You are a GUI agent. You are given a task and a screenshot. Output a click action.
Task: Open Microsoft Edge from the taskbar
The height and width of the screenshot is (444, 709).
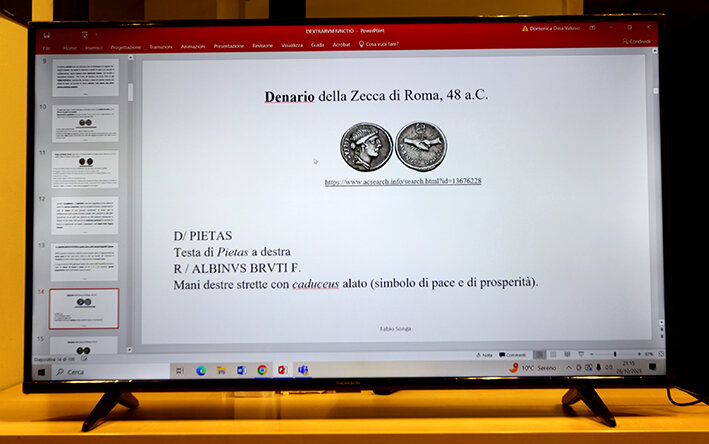point(201,371)
